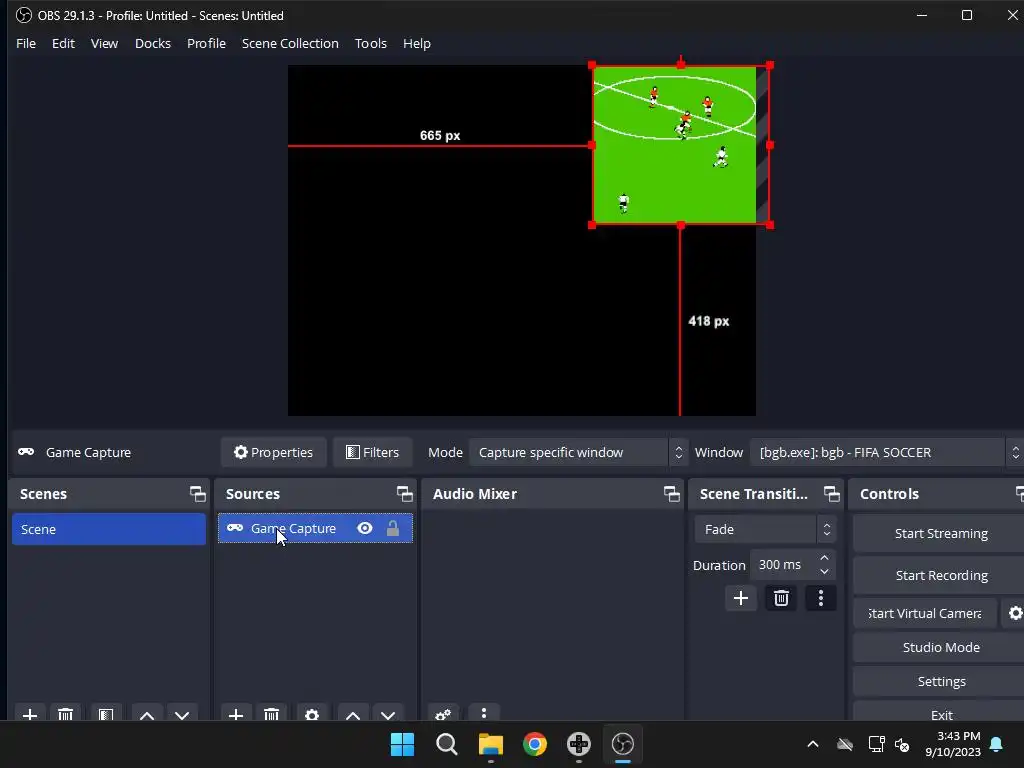Open the Windows Start menu

click(402, 744)
